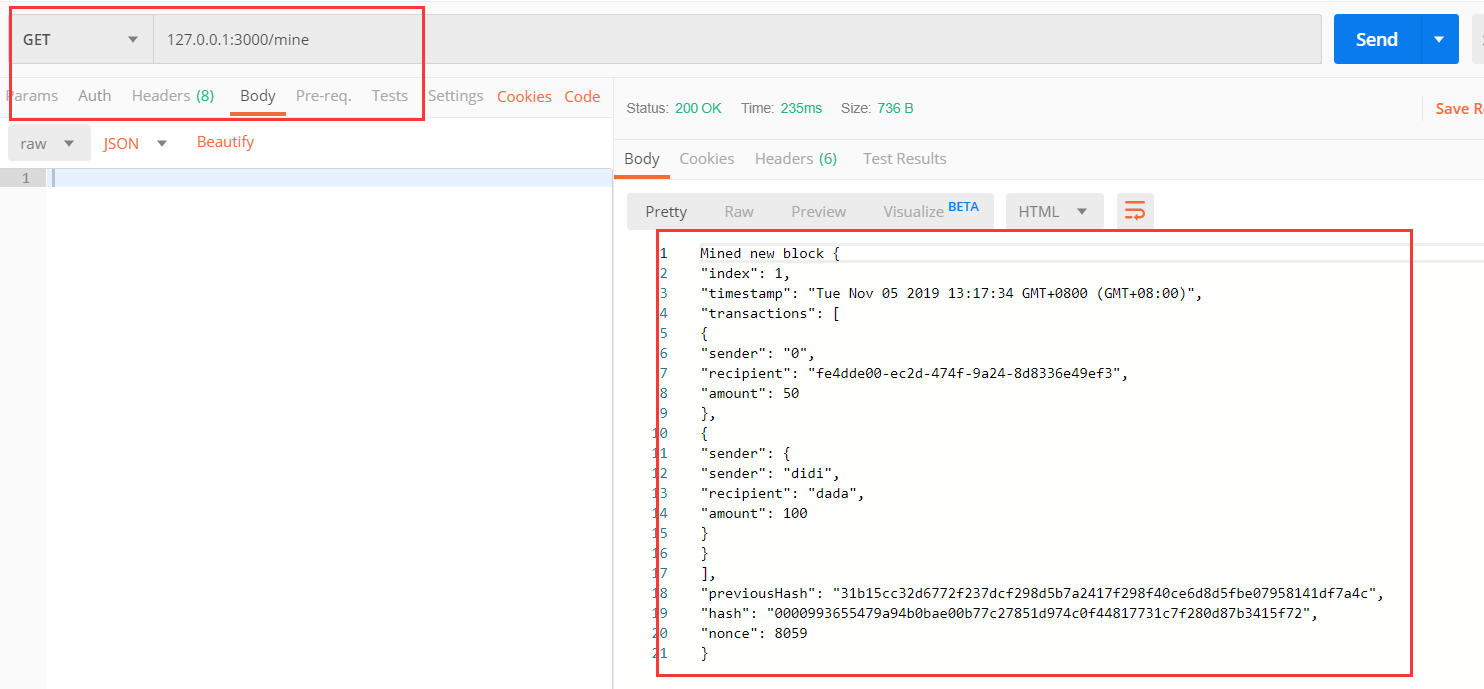Click the "index": 1 line
The height and width of the screenshot is (689, 1484).
(x=745, y=274)
